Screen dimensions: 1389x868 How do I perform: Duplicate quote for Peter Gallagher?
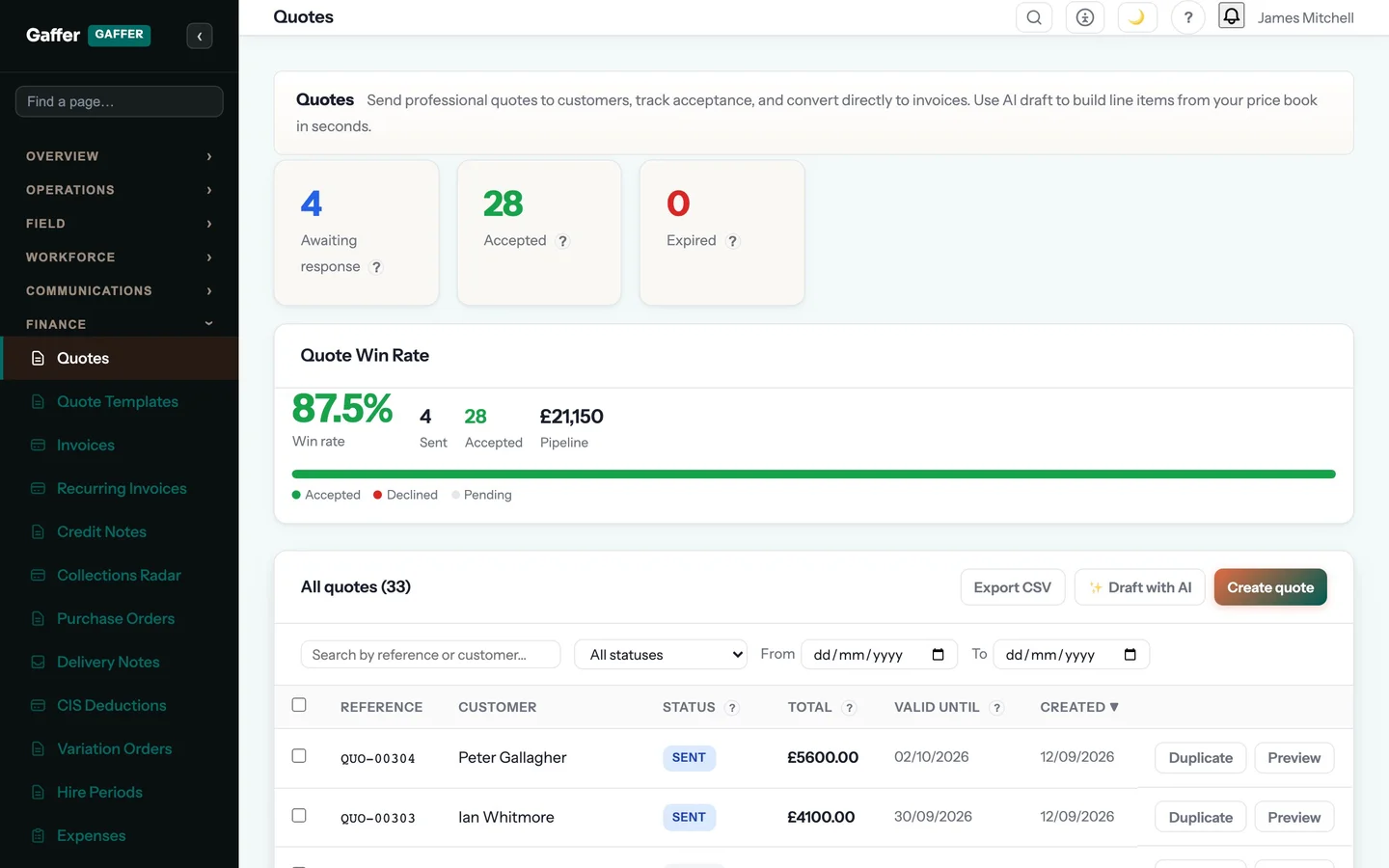[x=1201, y=758]
